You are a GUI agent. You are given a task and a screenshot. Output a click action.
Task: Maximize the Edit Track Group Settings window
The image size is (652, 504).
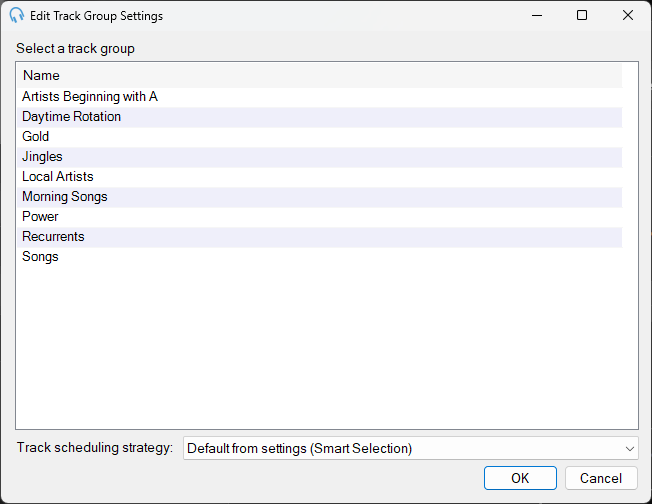coord(582,15)
